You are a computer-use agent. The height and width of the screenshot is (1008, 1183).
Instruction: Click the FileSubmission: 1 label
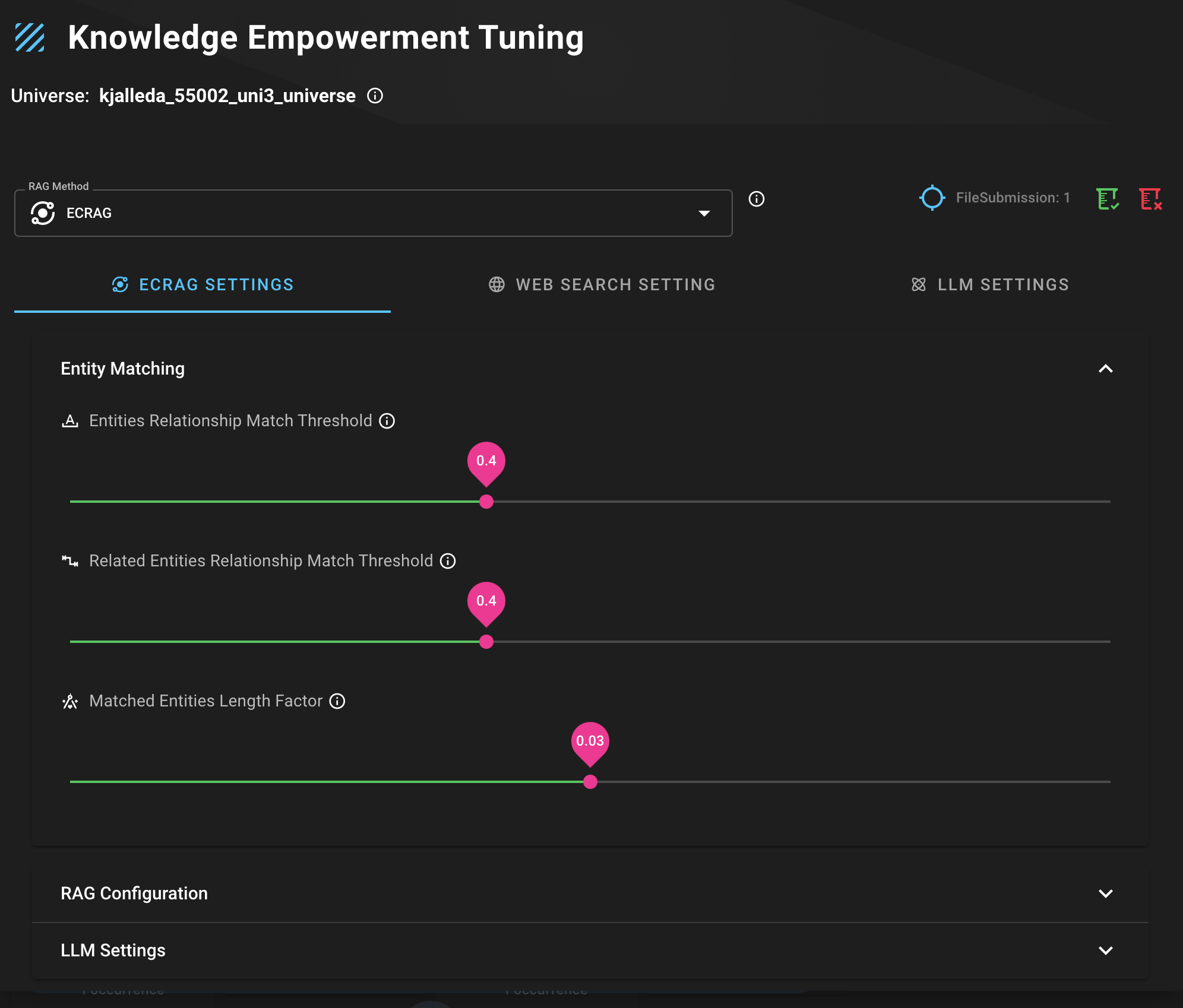click(x=1013, y=198)
